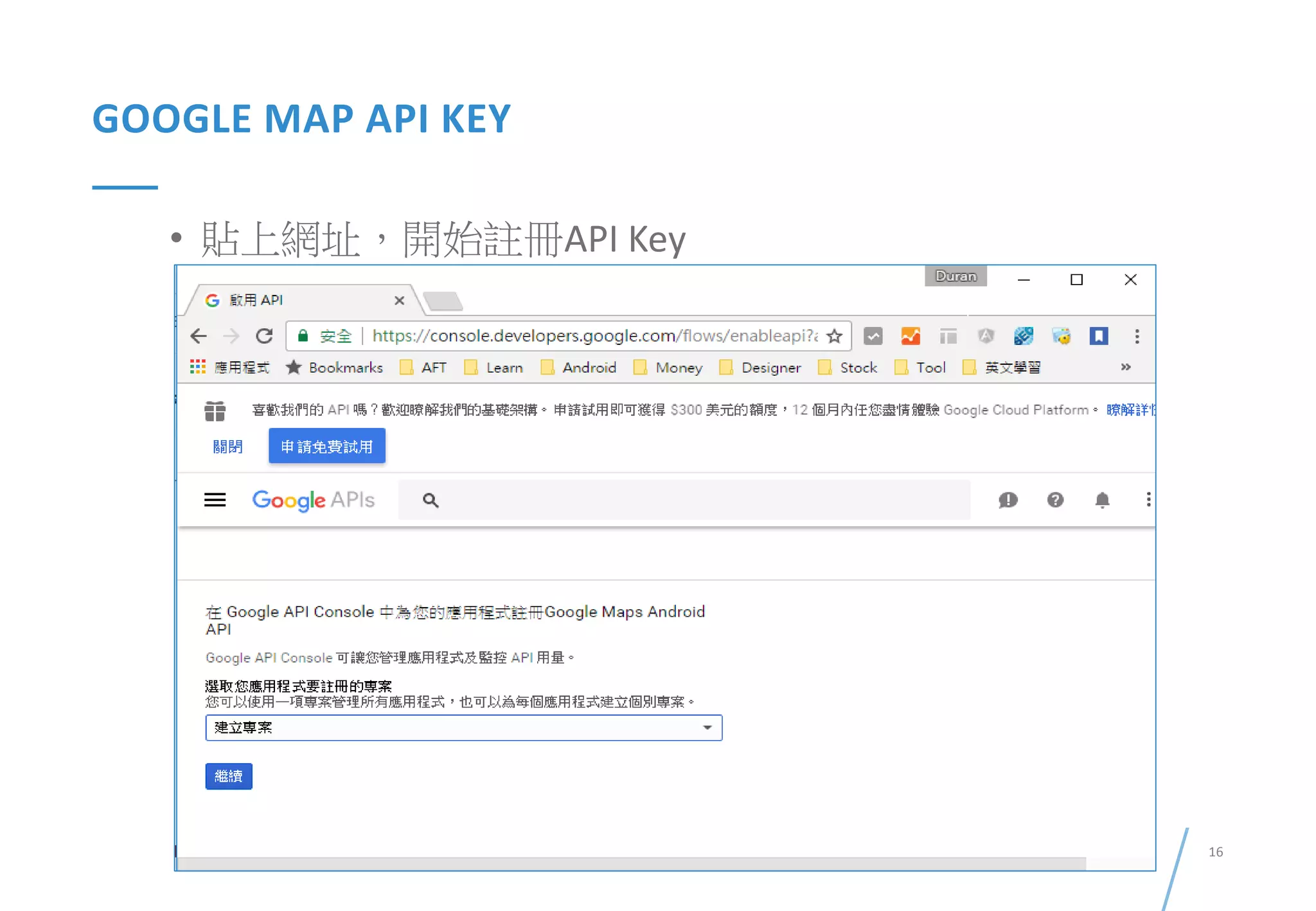Click the 申請免費試用 button

[327, 446]
